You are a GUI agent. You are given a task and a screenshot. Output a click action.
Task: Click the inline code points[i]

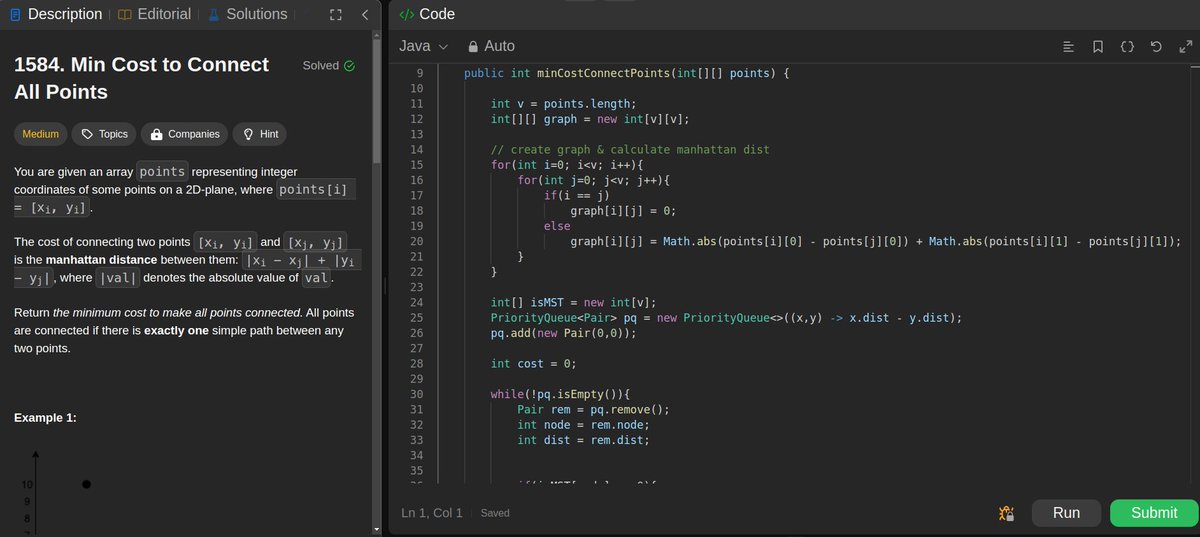(x=315, y=191)
